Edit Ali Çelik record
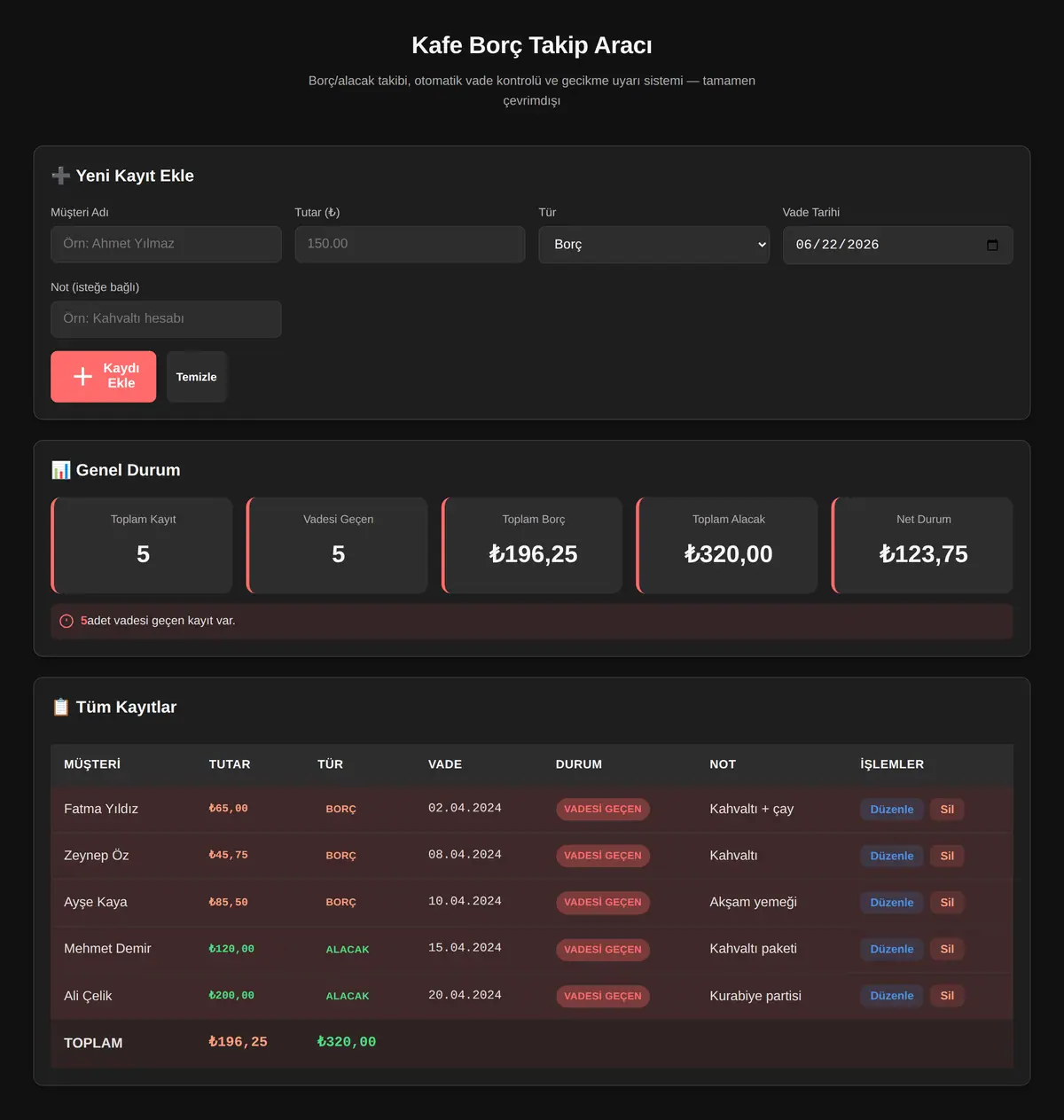1064x1120 pixels. tap(892, 996)
